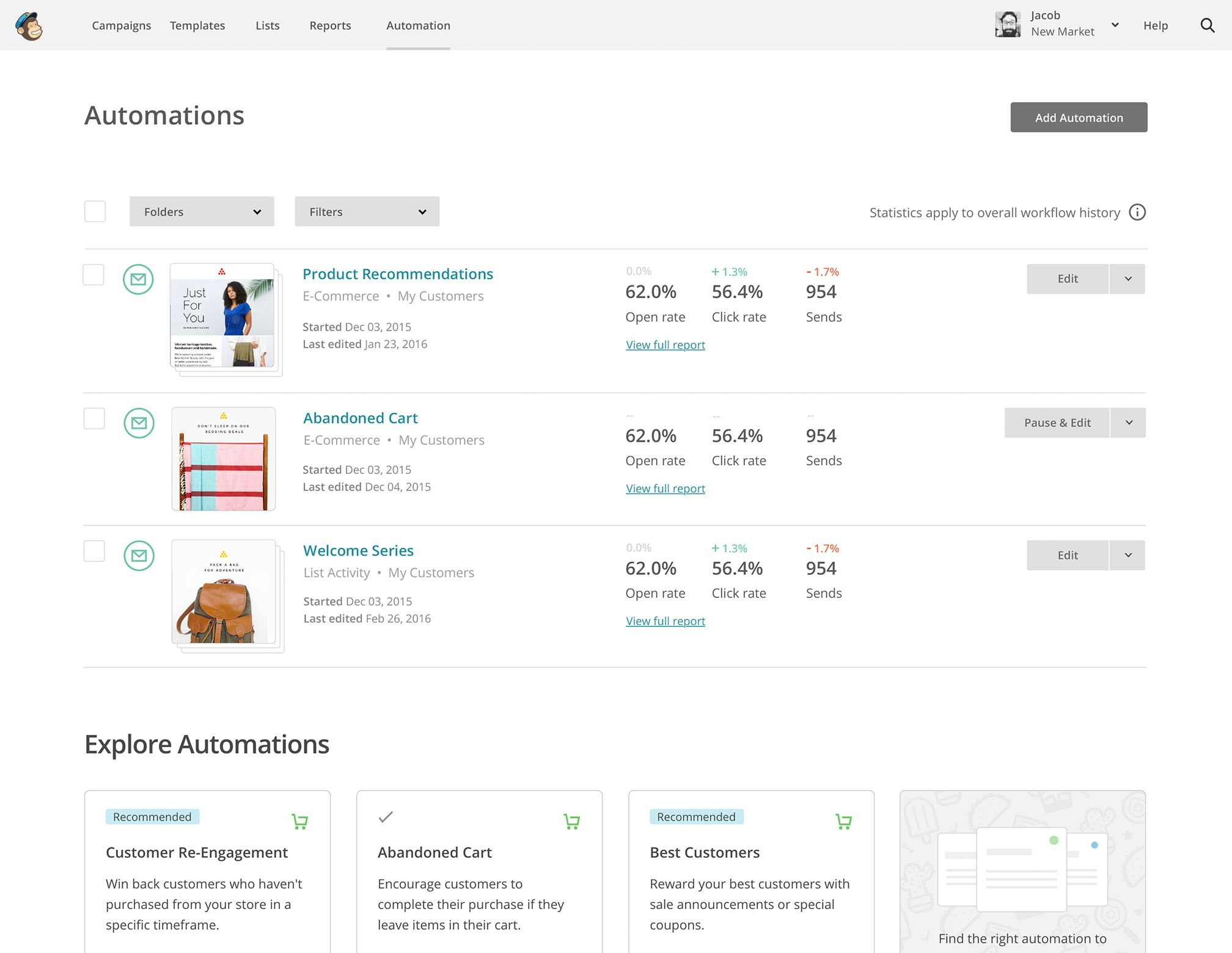The image size is (1232, 953).
Task: Toggle the select-all checkbox beside Folders
Action: (95, 211)
